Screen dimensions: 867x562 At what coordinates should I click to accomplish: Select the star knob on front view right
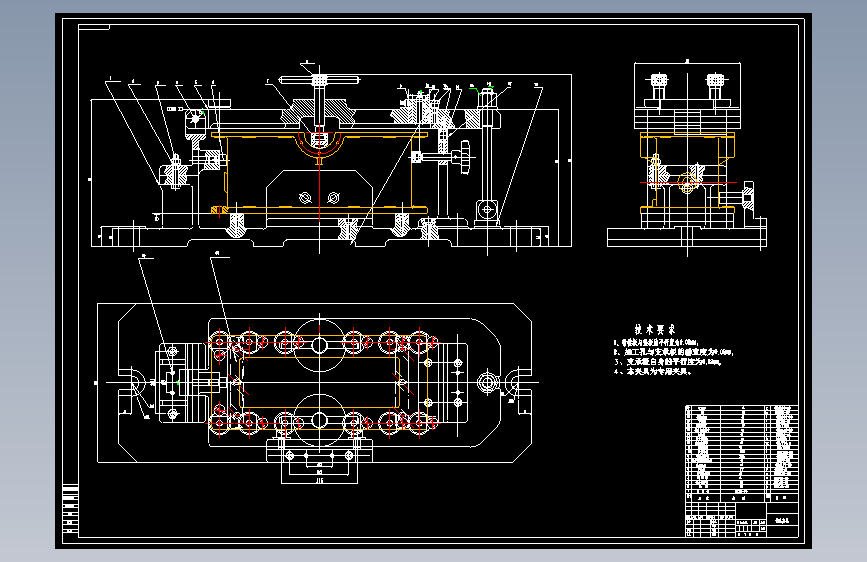click(466, 157)
